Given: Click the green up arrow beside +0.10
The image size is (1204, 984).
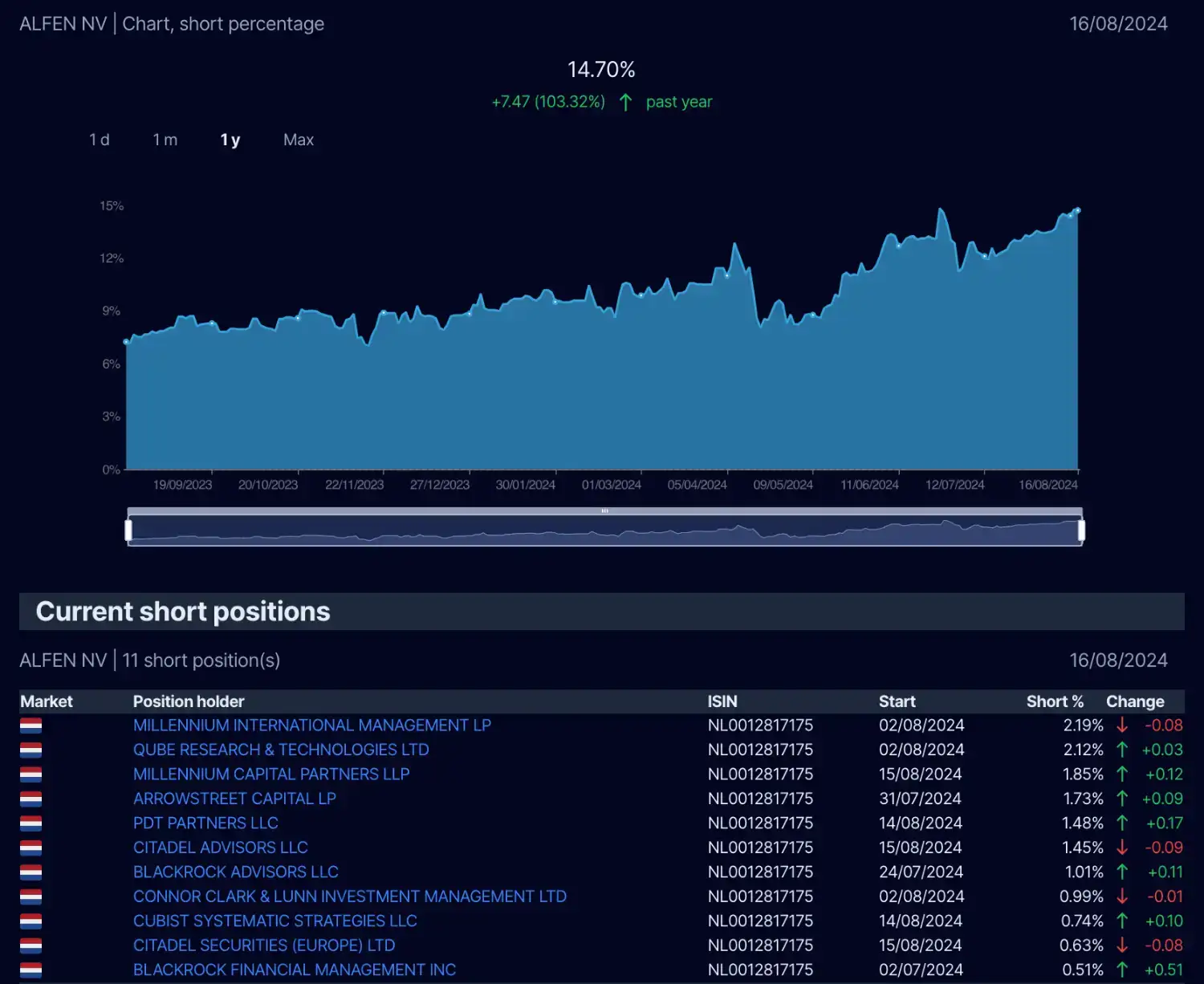Looking at the screenshot, I should click(x=1122, y=921).
